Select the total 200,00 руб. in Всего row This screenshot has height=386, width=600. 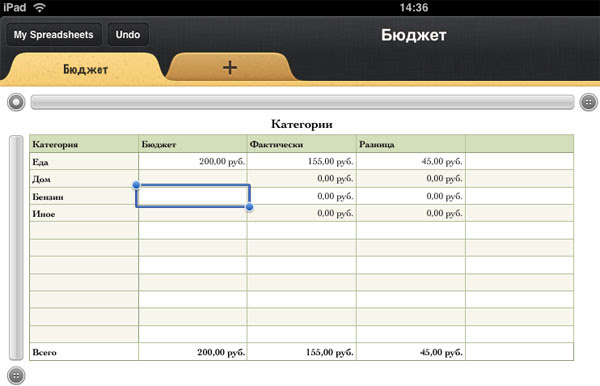[x=193, y=352]
